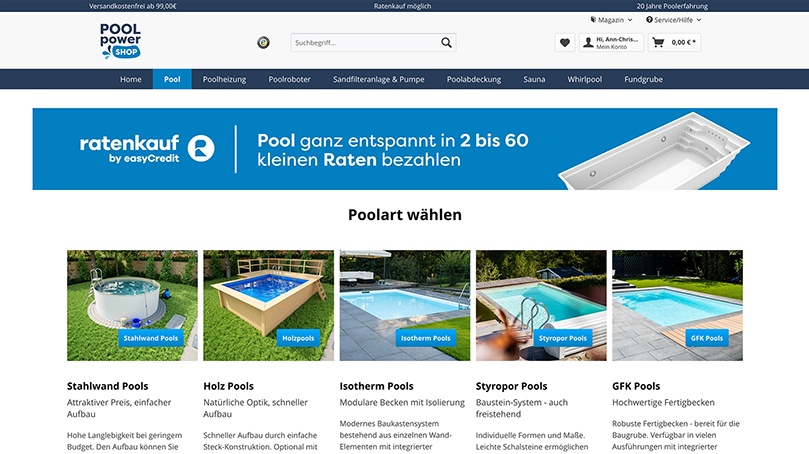This screenshot has height=454, width=809.
Task: Open the wishlist heart icon
Action: point(565,43)
